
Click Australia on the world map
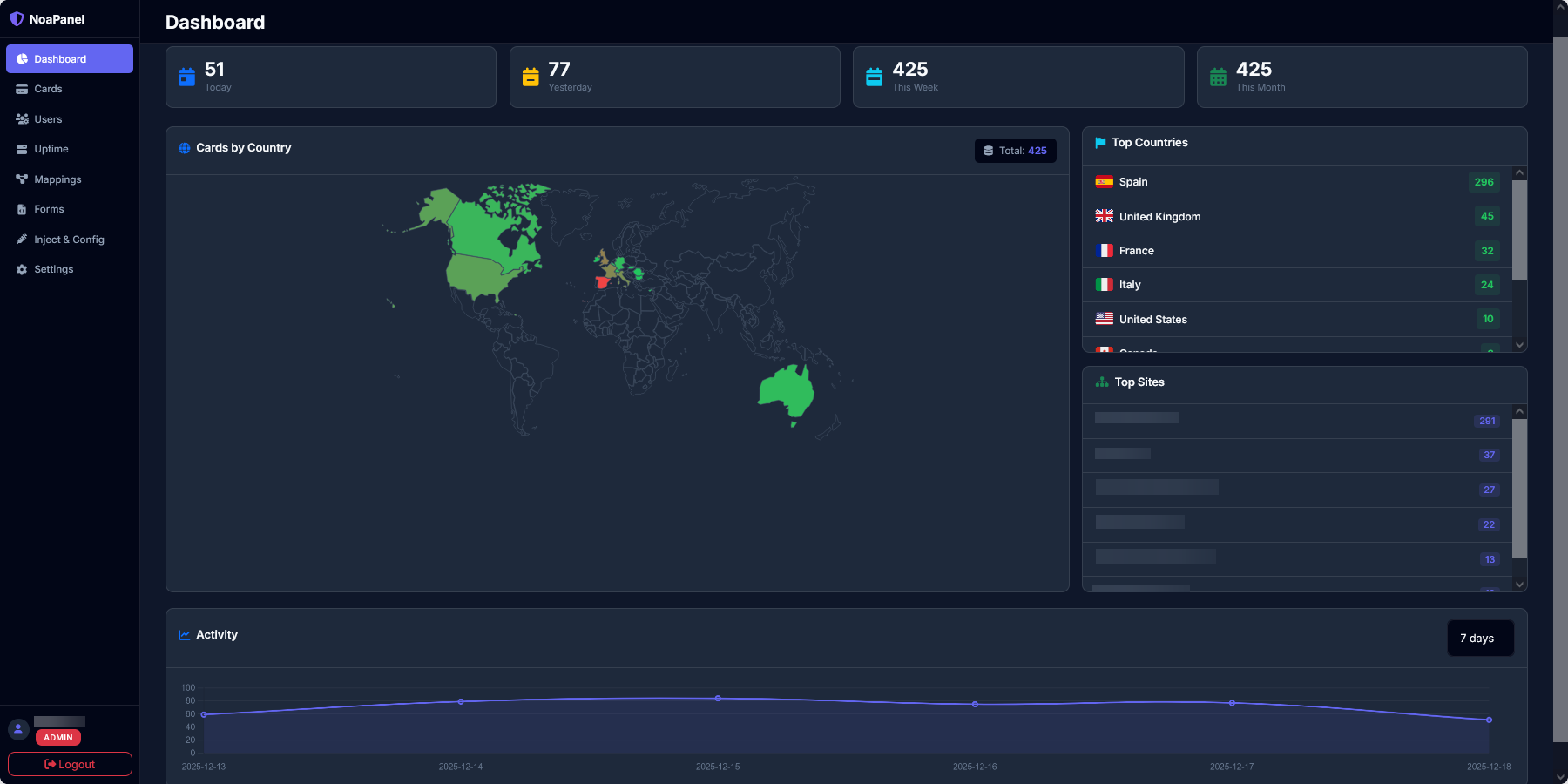point(788,390)
